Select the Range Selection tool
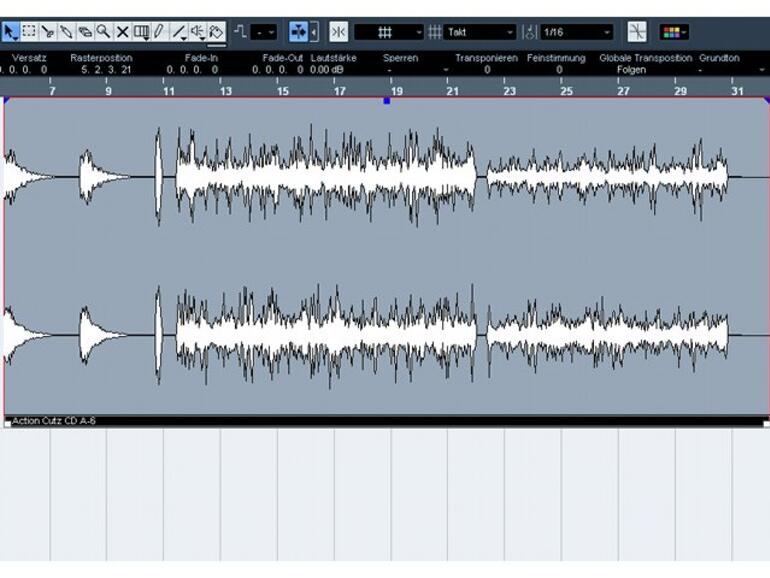 (29, 32)
